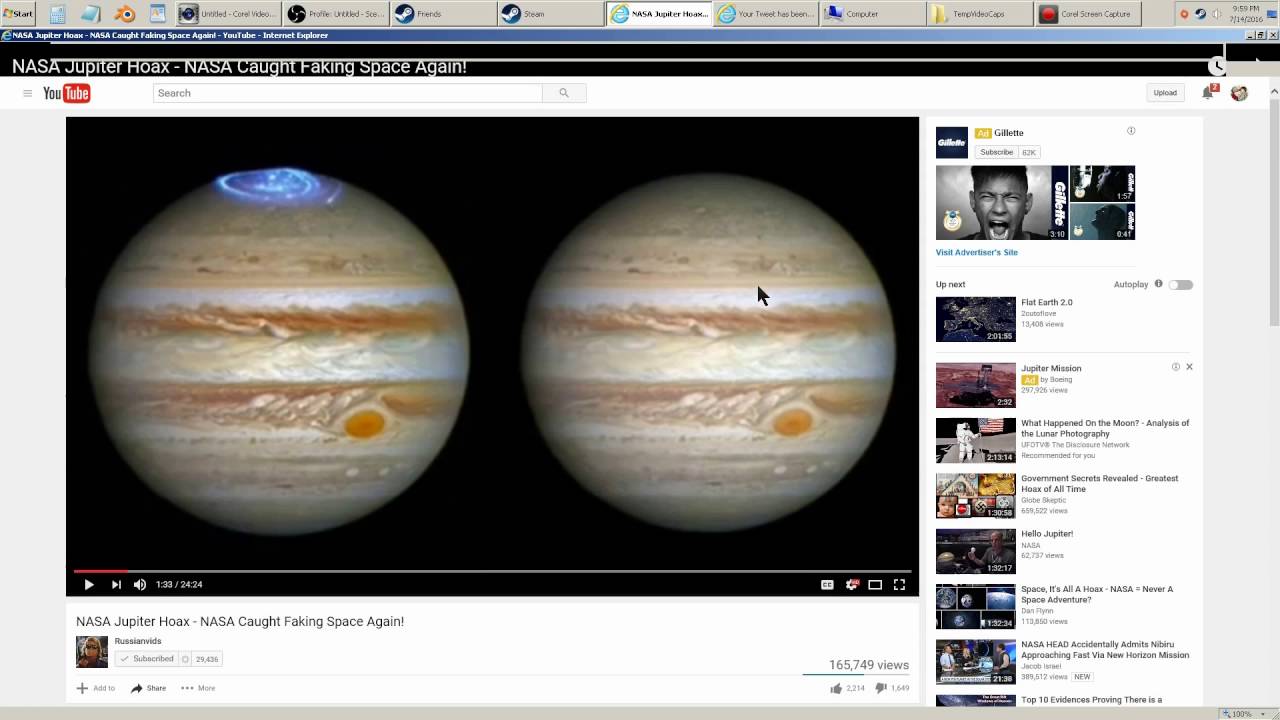
Task: Go to YouTube home via logo
Action: (x=67, y=93)
